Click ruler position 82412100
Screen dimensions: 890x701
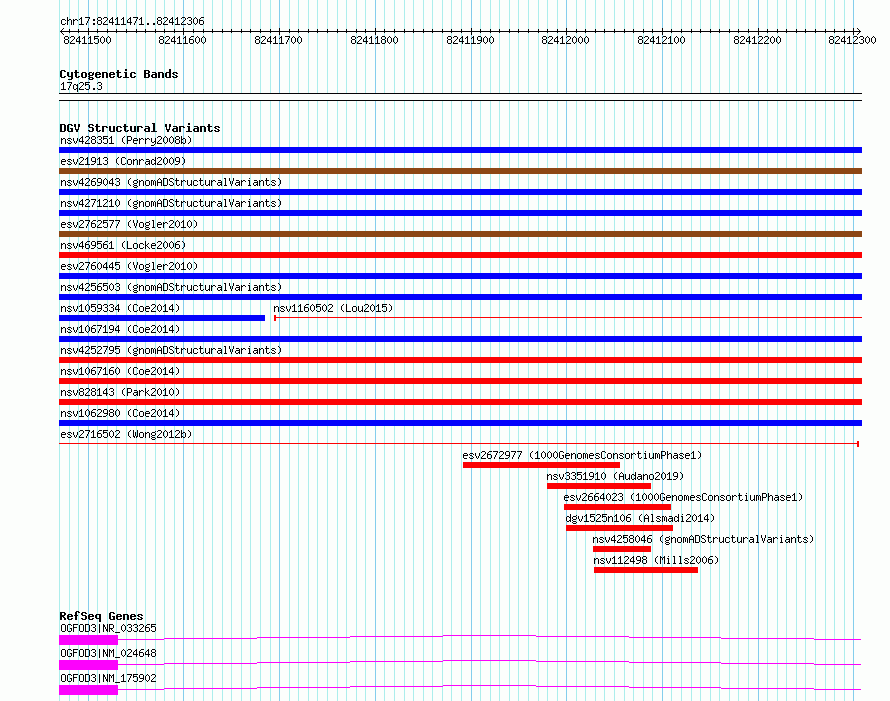[661, 40]
